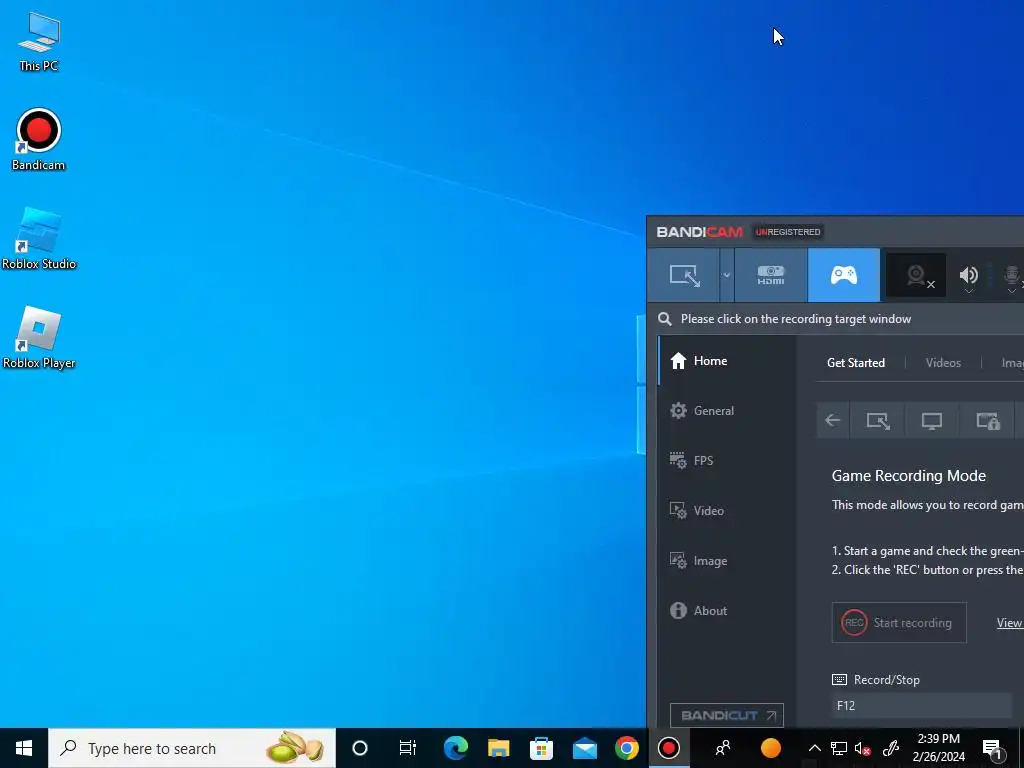Open the This PC desktop icon
Image resolution: width=1024 pixels, height=768 pixels.
click(x=39, y=42)
